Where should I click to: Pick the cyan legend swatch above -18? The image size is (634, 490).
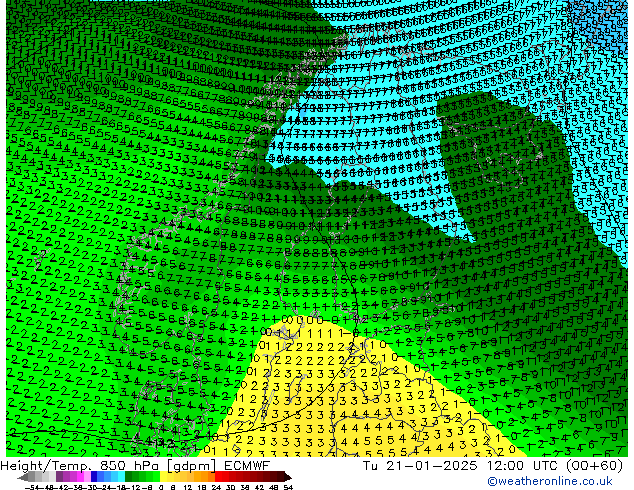pos(122,477)
